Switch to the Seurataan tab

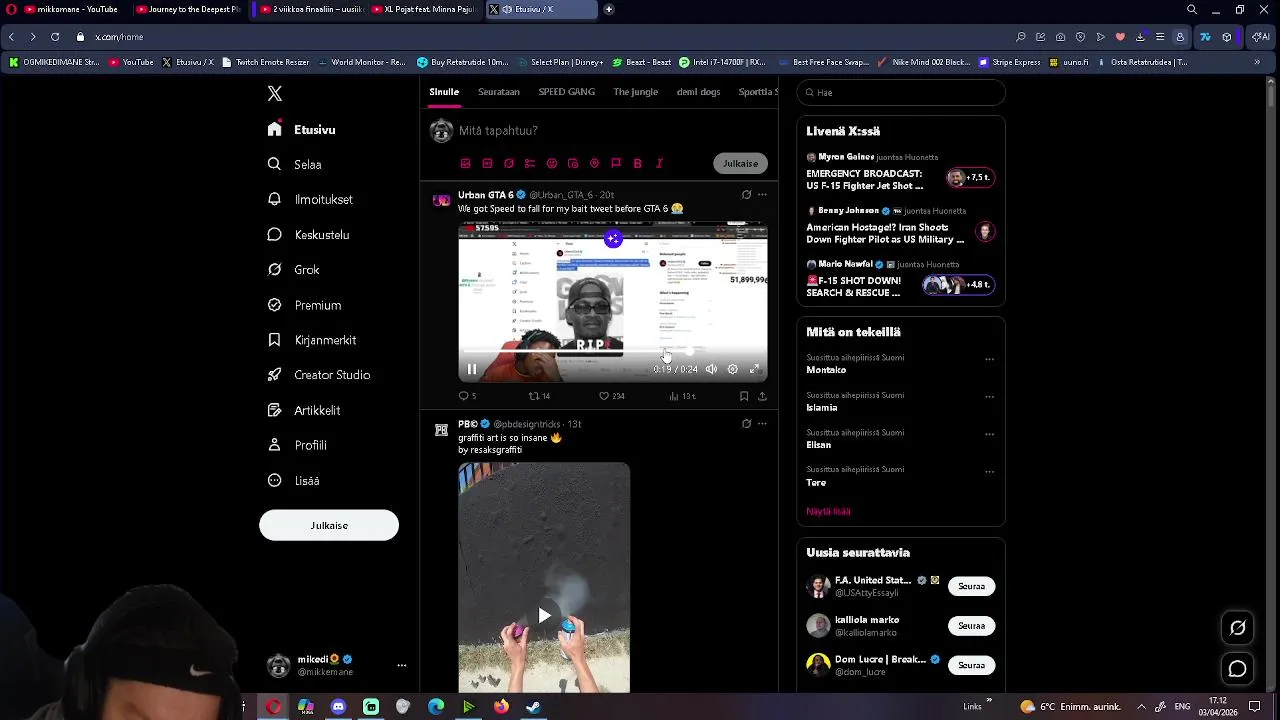click(x=499, y=92)
